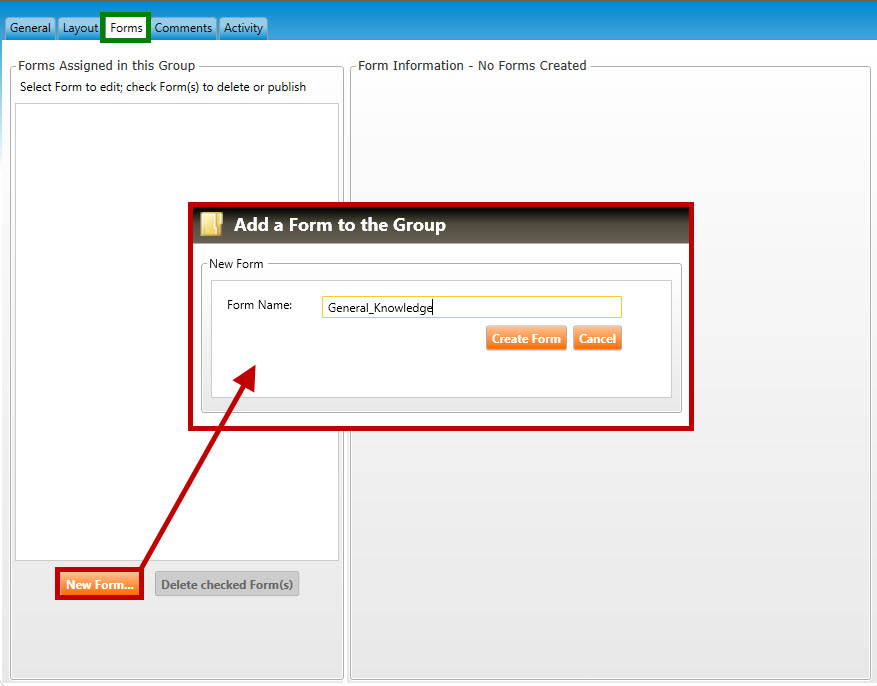The width and height of the screenshot is (877, 686).
Task: Click the 'New Form' group box label
Action: click(x=236, y=264)
